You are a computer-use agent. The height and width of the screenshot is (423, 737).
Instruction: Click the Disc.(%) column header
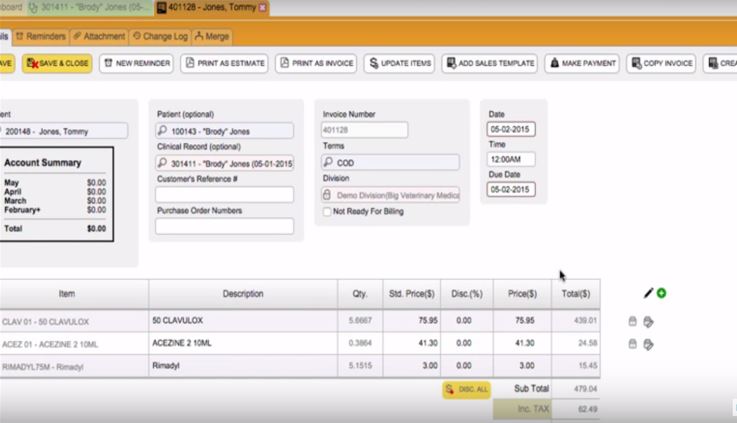(x=467, y=294)
